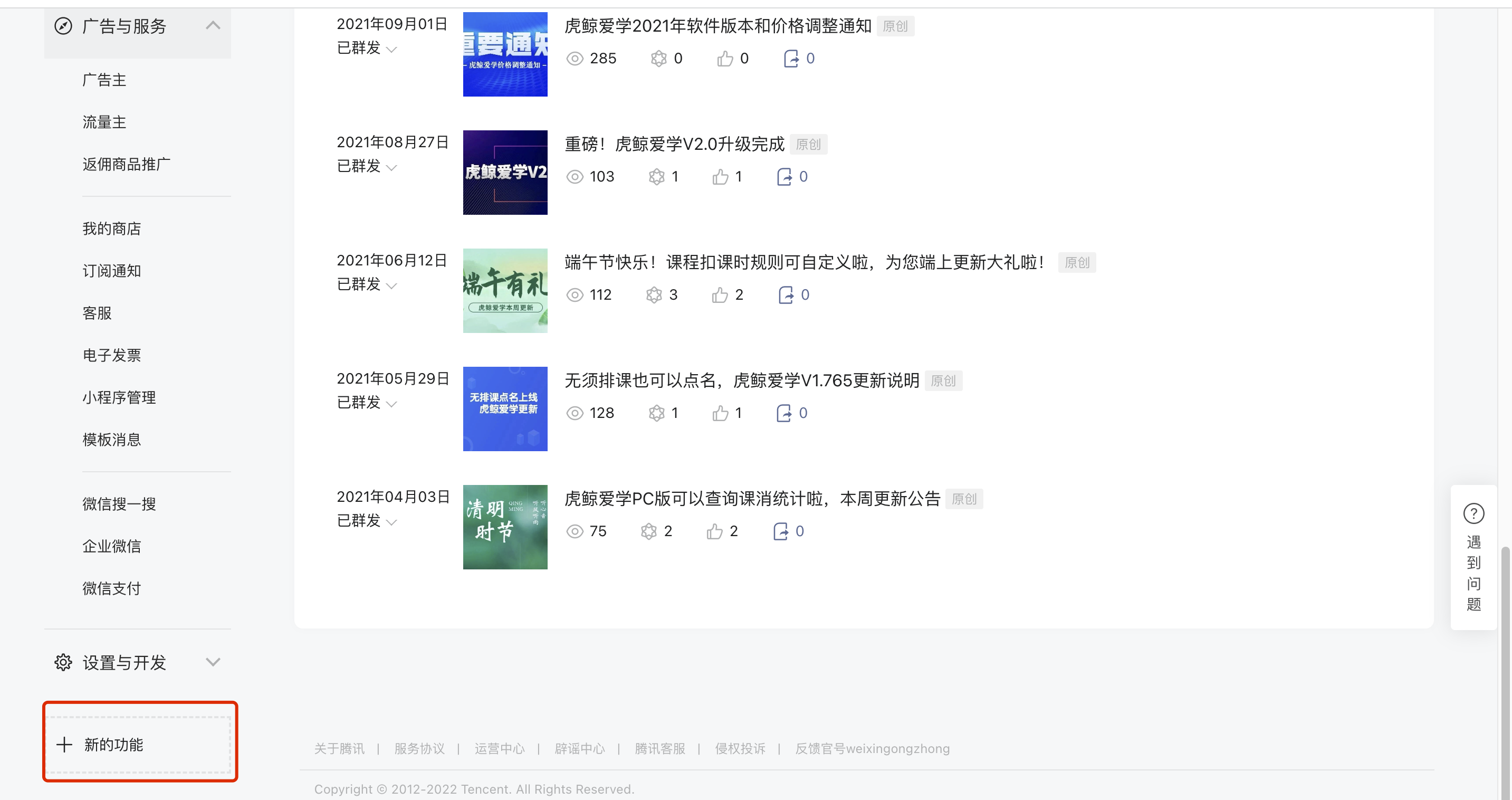The height and width of the screenshot is (800, 1512).
Task: Open 微信搜一搜 sidebar entry
Action: (119, 503)
